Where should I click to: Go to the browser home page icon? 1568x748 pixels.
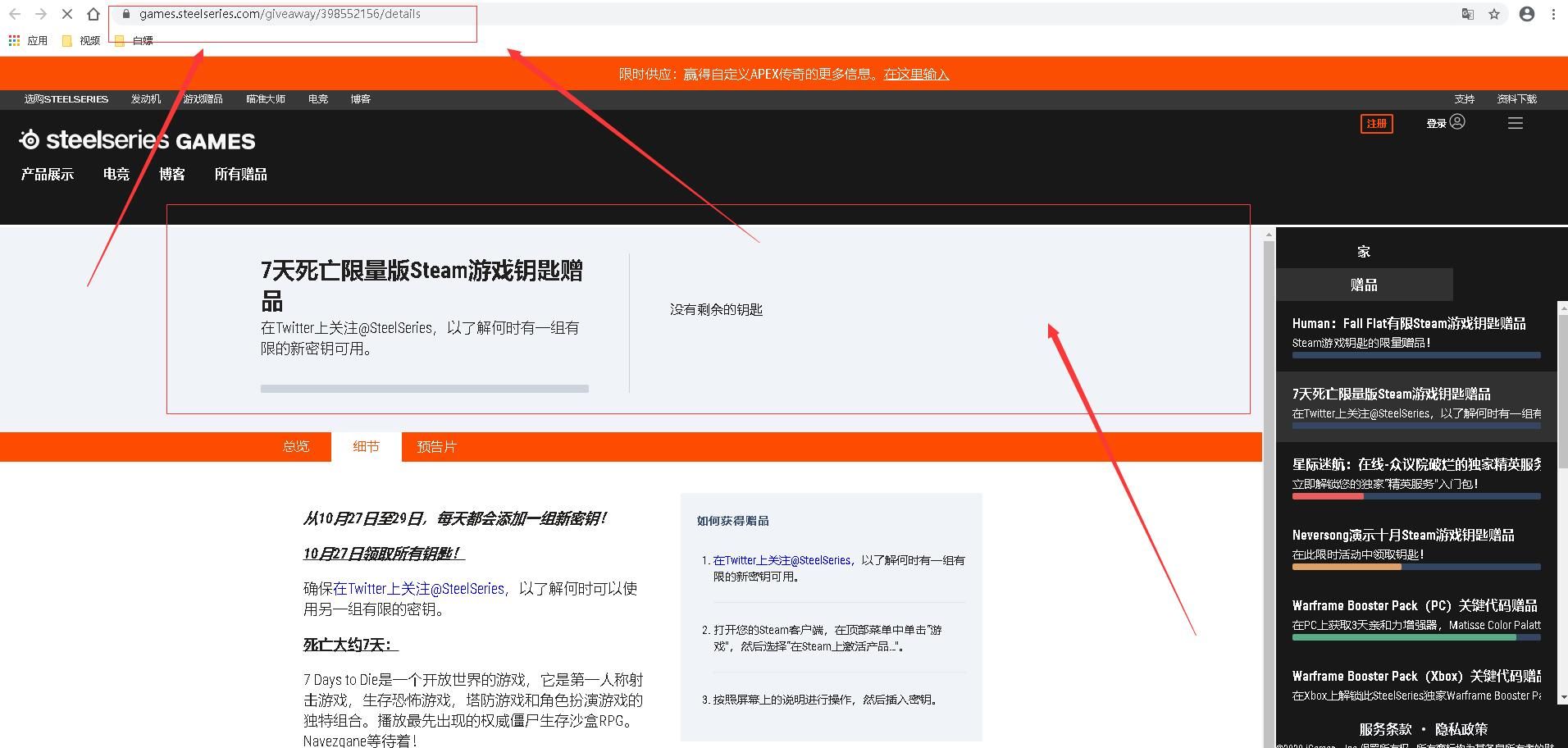[93, 14]
